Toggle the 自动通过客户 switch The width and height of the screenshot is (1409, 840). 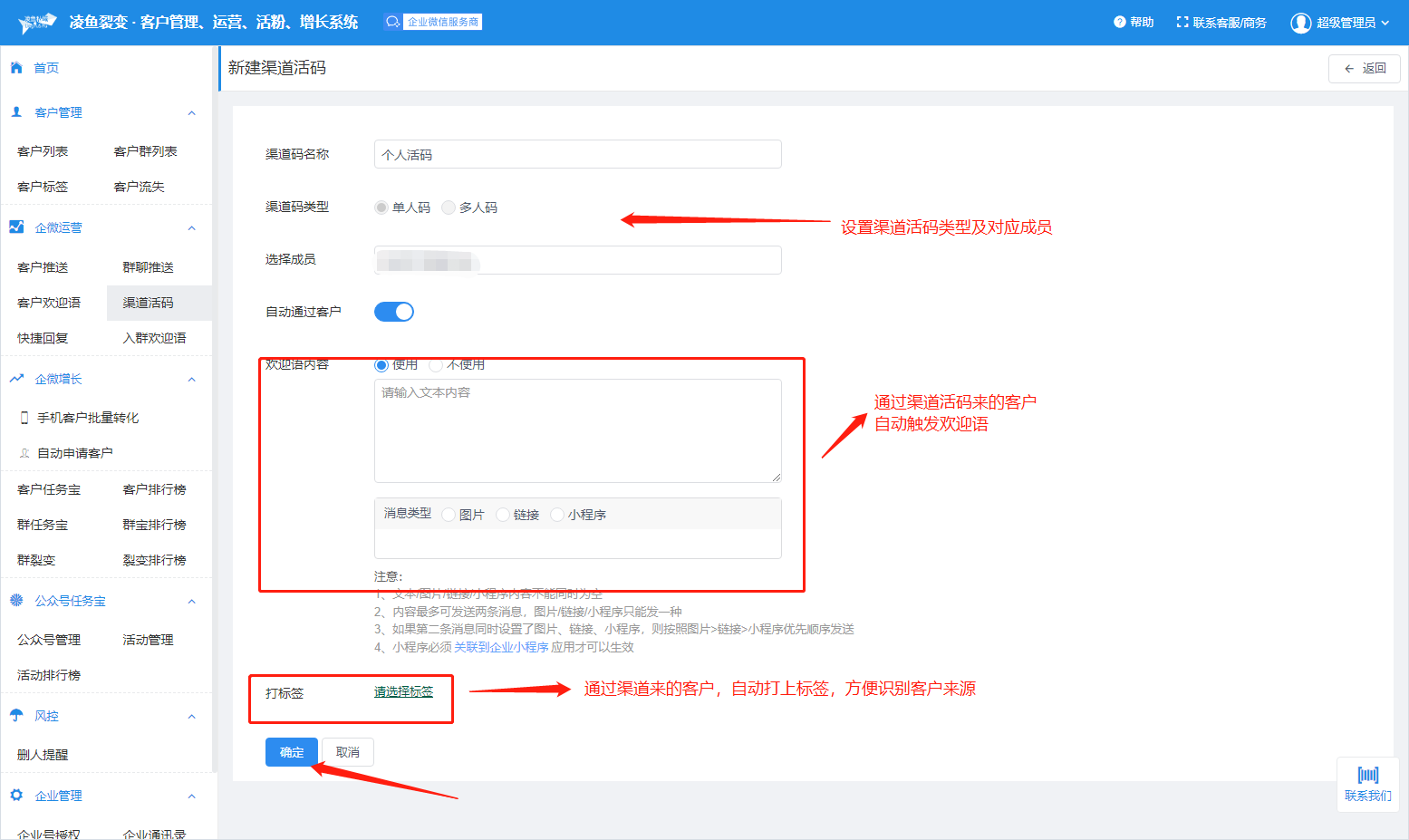394,312
